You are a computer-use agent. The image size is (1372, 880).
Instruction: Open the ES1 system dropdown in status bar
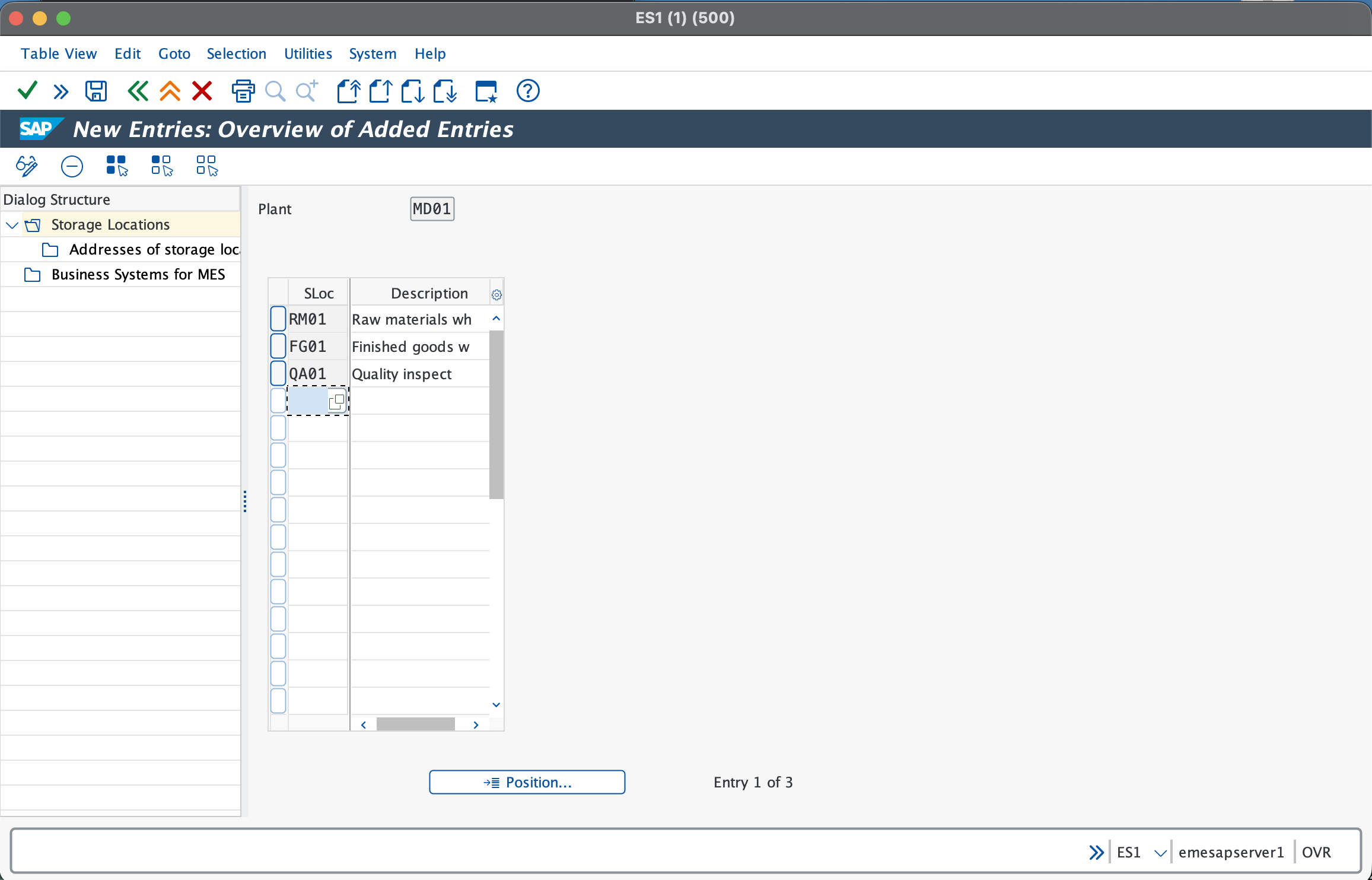[x=1160, y=853]
